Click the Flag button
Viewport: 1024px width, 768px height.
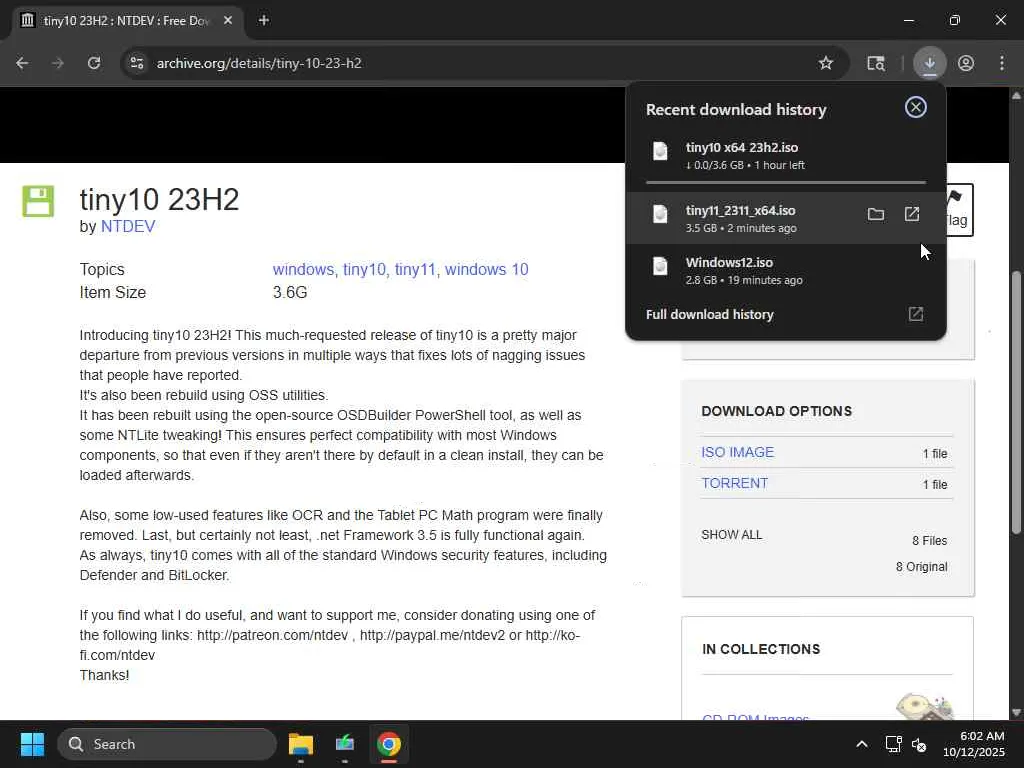958,210
